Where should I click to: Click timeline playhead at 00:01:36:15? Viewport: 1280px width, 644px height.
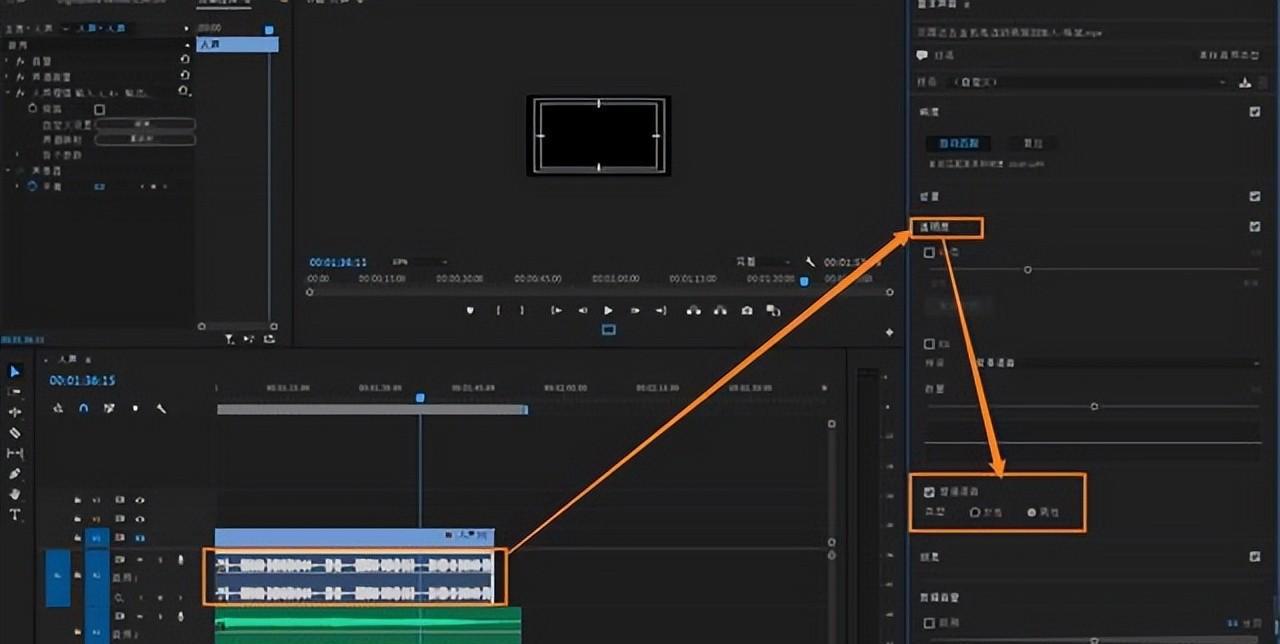[420, 398]
